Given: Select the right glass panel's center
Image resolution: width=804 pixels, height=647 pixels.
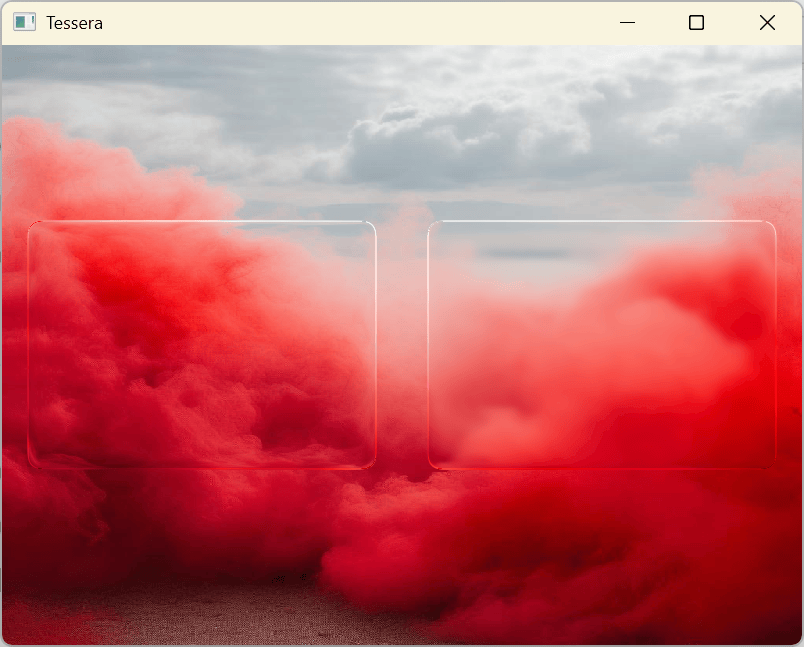Looking at the screenshot, I should 602,345.
